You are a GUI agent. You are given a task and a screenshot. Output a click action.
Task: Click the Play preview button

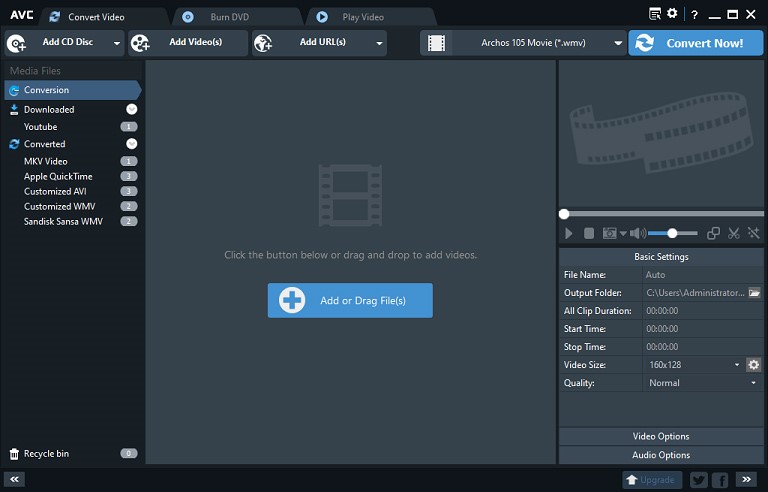[569, 233]
